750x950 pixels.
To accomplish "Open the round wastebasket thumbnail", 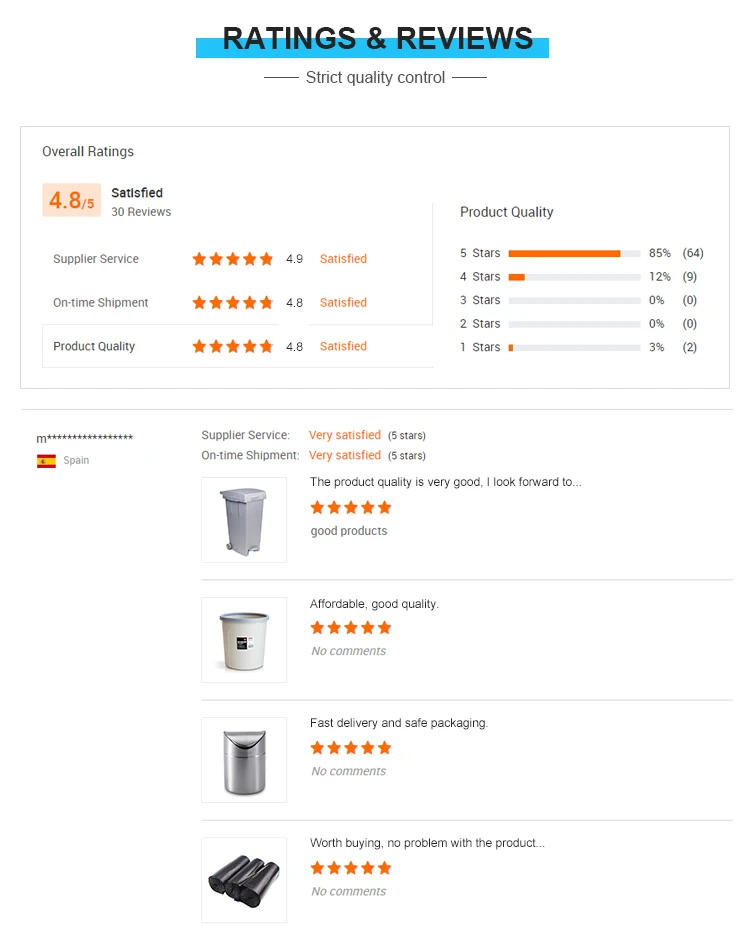I will tap(244, 640).
